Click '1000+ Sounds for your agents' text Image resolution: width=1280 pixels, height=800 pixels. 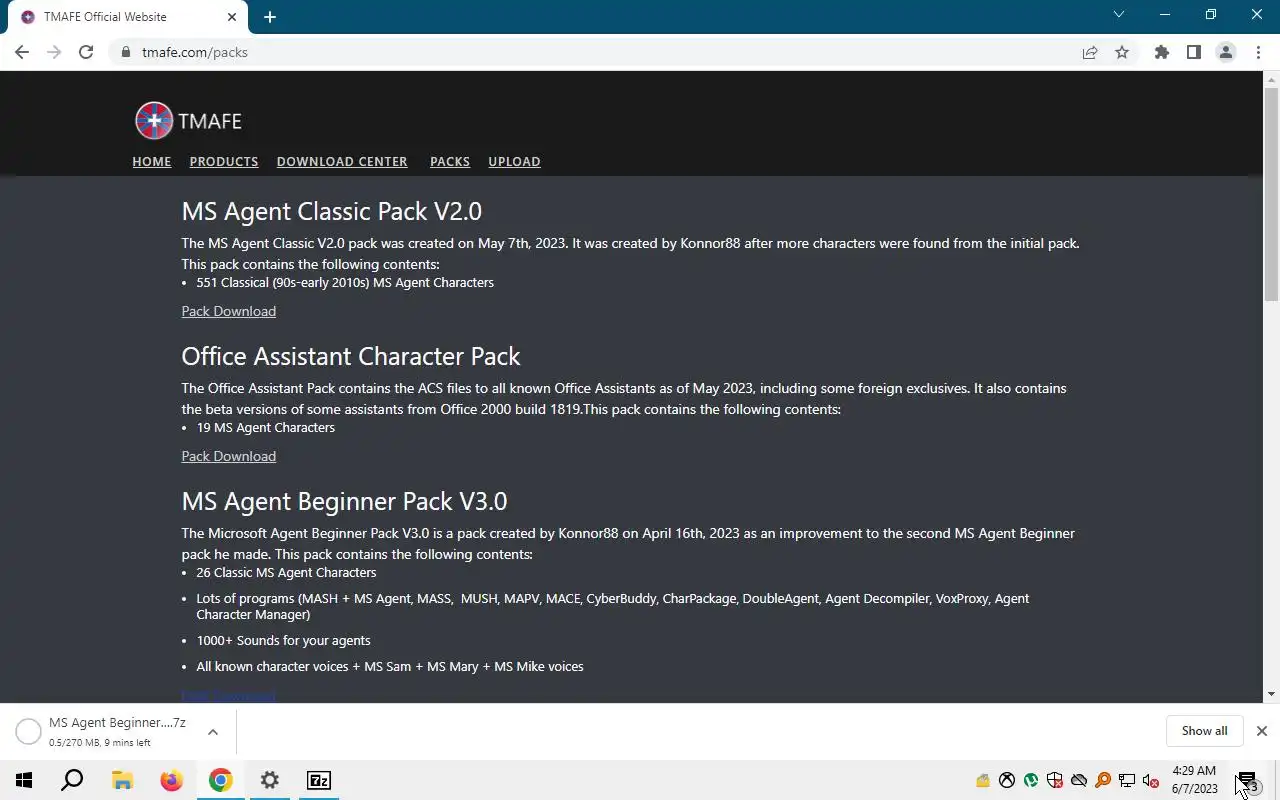(283, 641)
